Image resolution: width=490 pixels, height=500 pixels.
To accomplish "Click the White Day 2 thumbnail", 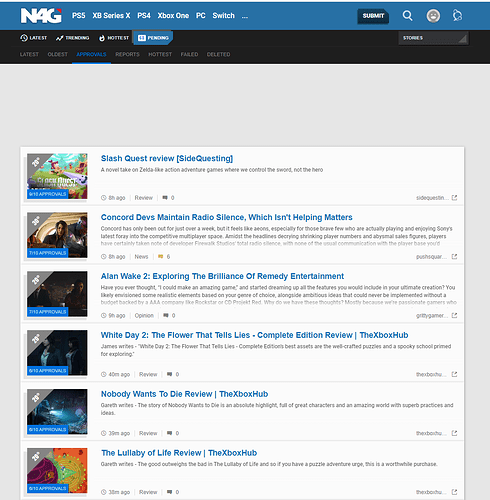I will click(57, 353).
